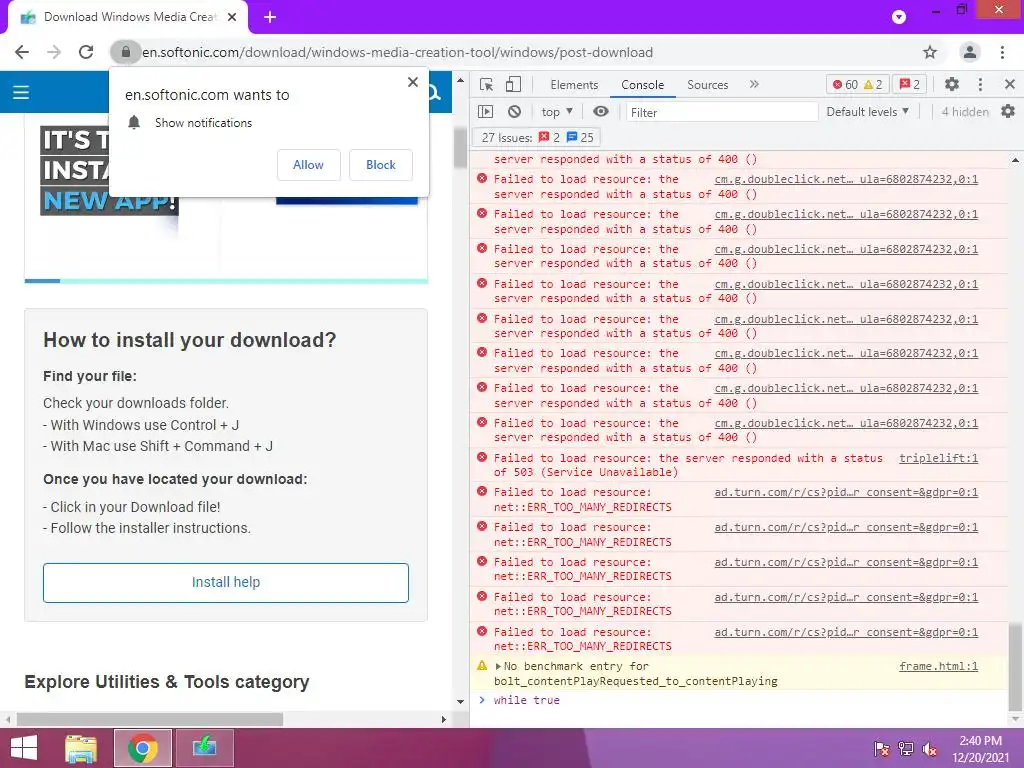Viewport: 1024px width, 768px height.
Task: Click the issues flag counter showing 2
Action: 910,84
